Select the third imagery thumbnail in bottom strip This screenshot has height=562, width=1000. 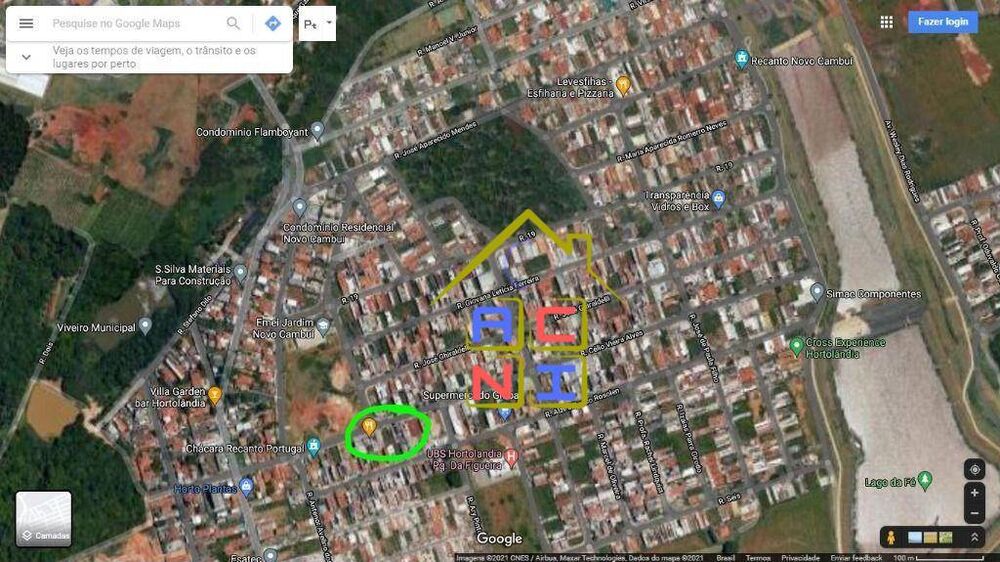[x=946, y=538]
